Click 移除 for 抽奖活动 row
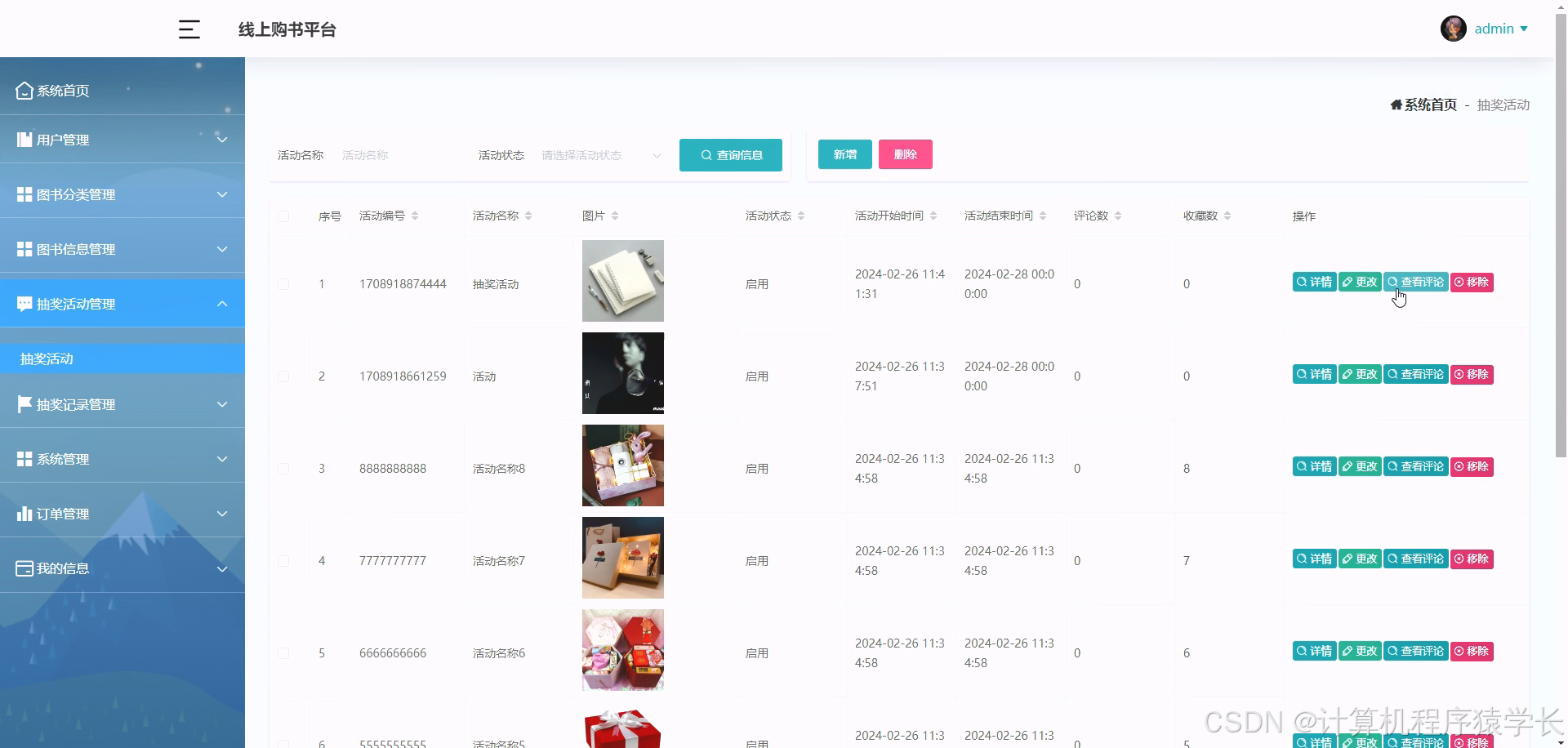The width and height of the screenshot is (1568, 748). coord(1472,282)
